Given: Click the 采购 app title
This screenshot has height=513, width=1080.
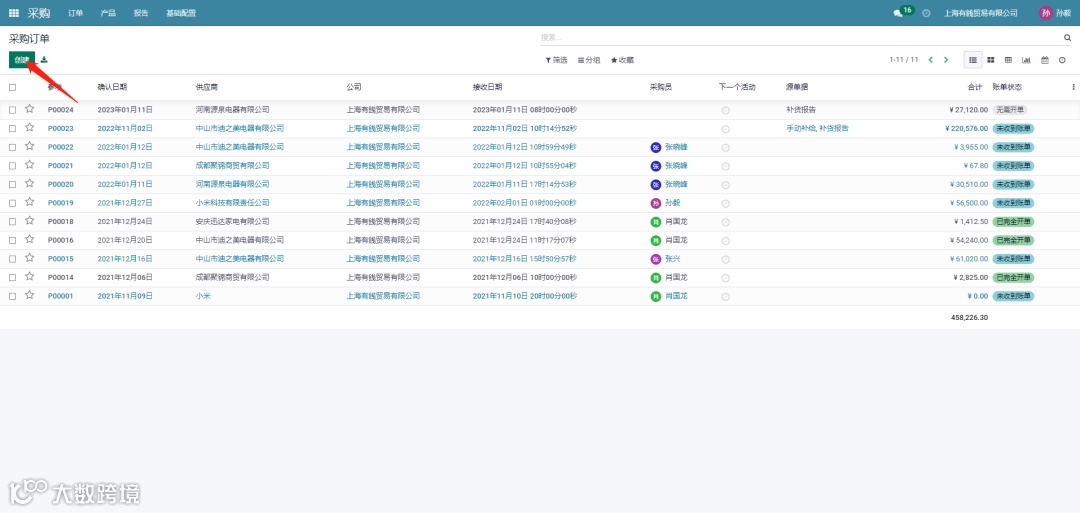Looking at the screenshot, I should pos(39,13).
